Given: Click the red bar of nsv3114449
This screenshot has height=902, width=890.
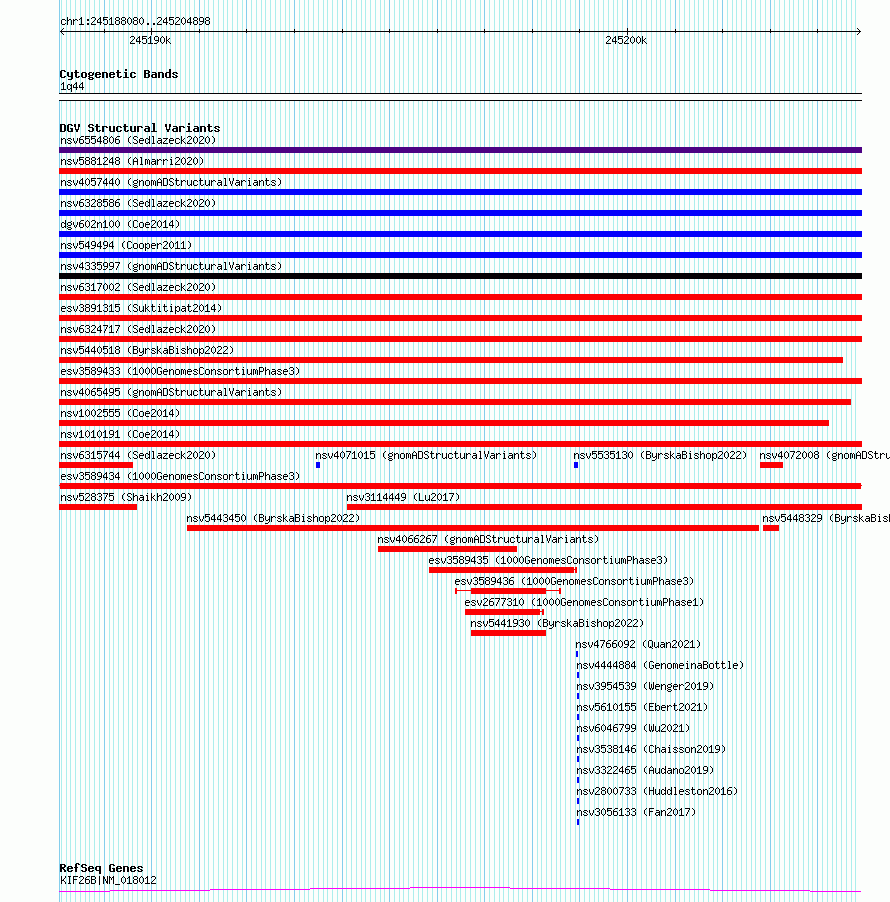Looking at the screenshot, I should (x=604, y=507).
